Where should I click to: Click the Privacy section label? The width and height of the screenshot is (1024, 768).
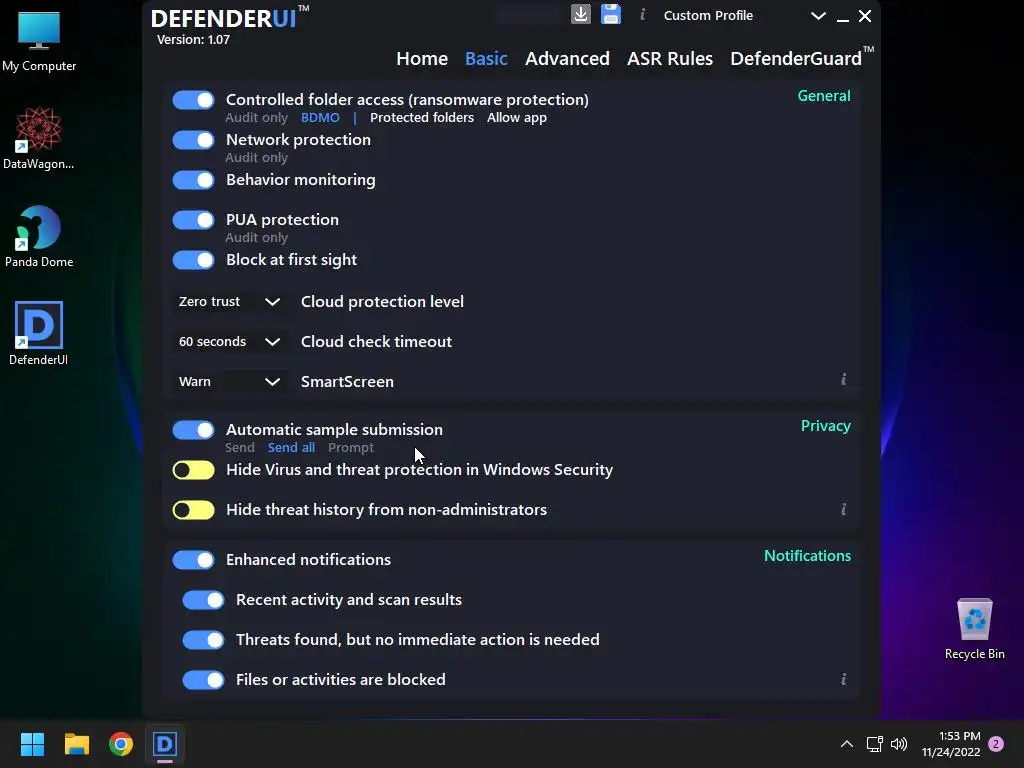825,426
